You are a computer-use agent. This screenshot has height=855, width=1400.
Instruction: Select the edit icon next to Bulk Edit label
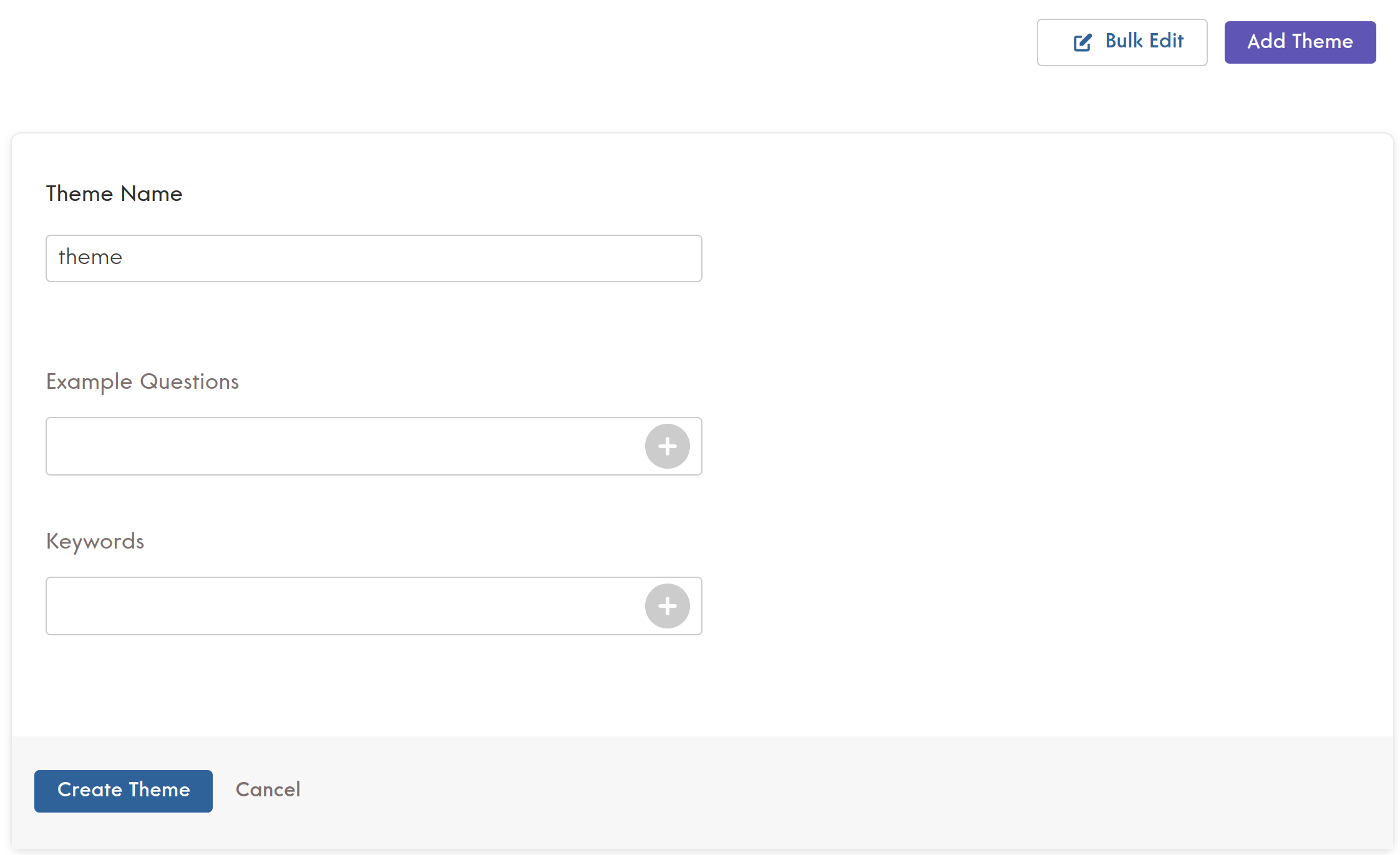(x=1081, y=42)
